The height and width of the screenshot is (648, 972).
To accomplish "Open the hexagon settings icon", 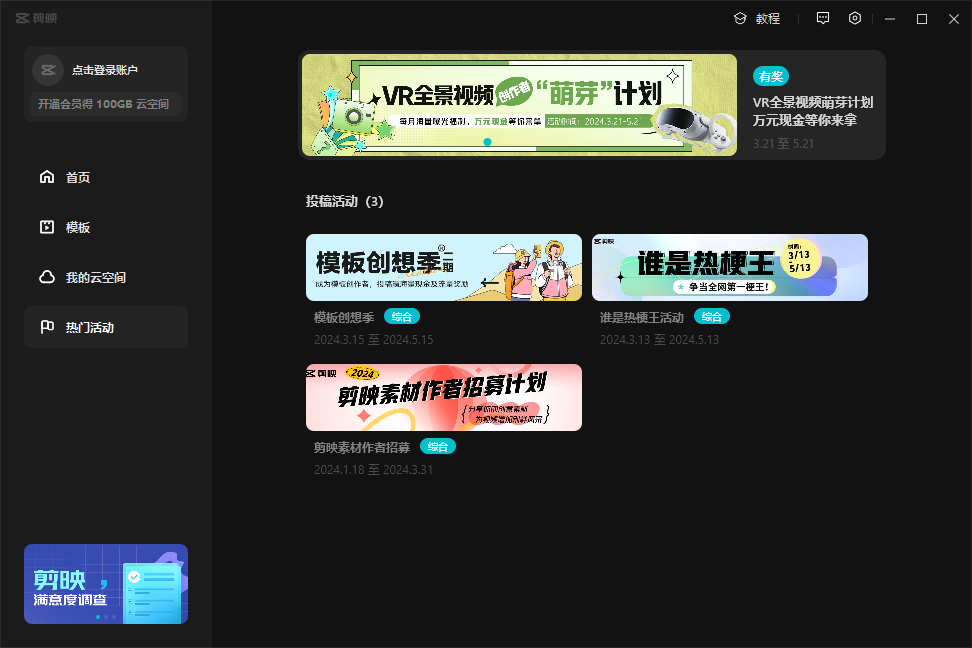I will [855, 18].
